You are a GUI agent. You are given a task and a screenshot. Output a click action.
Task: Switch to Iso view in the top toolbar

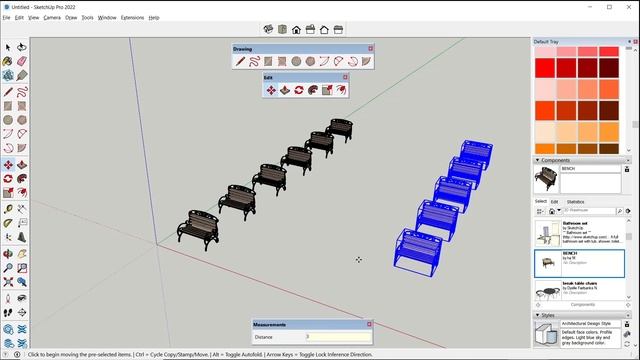coord(268,29)
